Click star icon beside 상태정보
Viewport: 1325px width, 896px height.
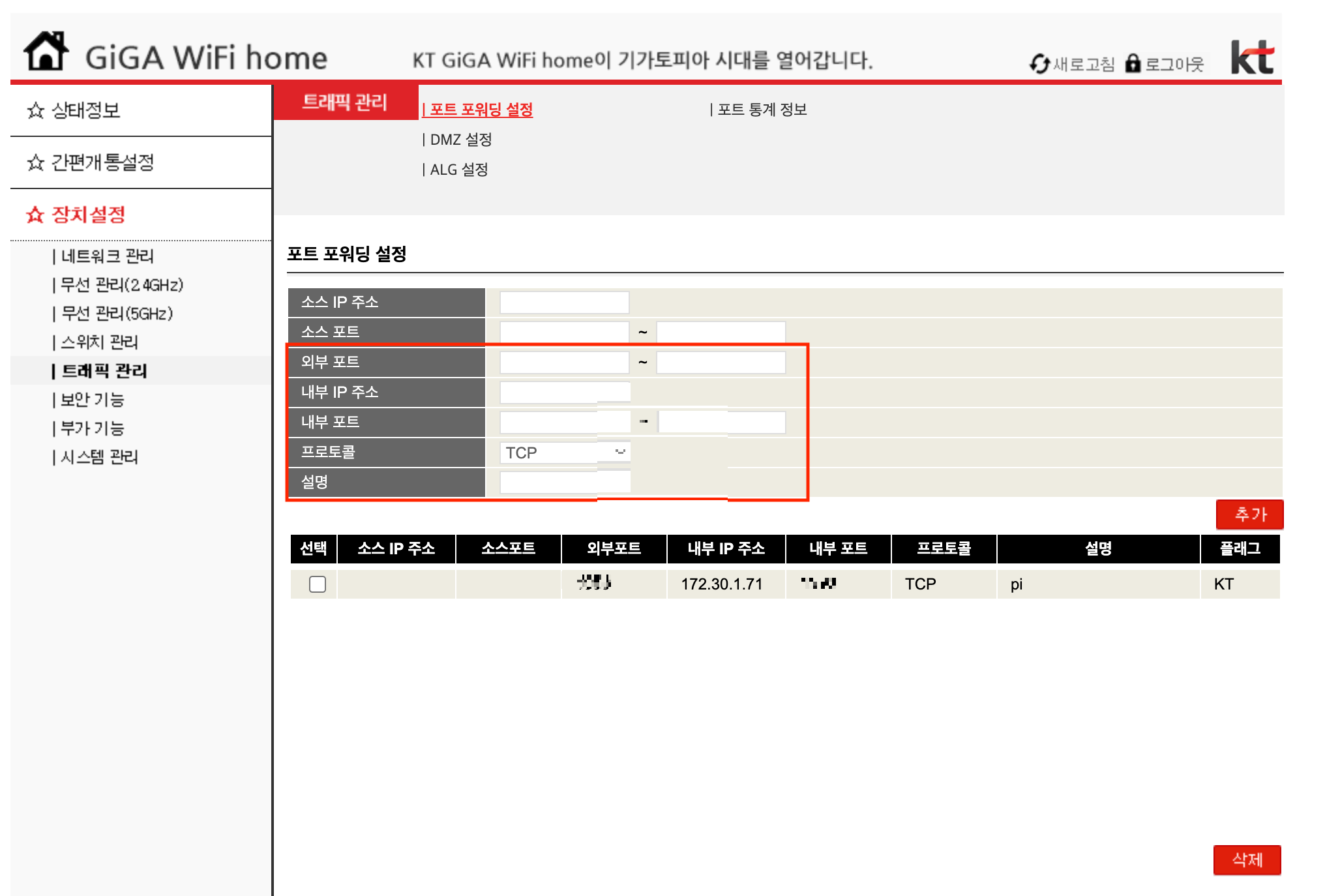coord(35,110)
